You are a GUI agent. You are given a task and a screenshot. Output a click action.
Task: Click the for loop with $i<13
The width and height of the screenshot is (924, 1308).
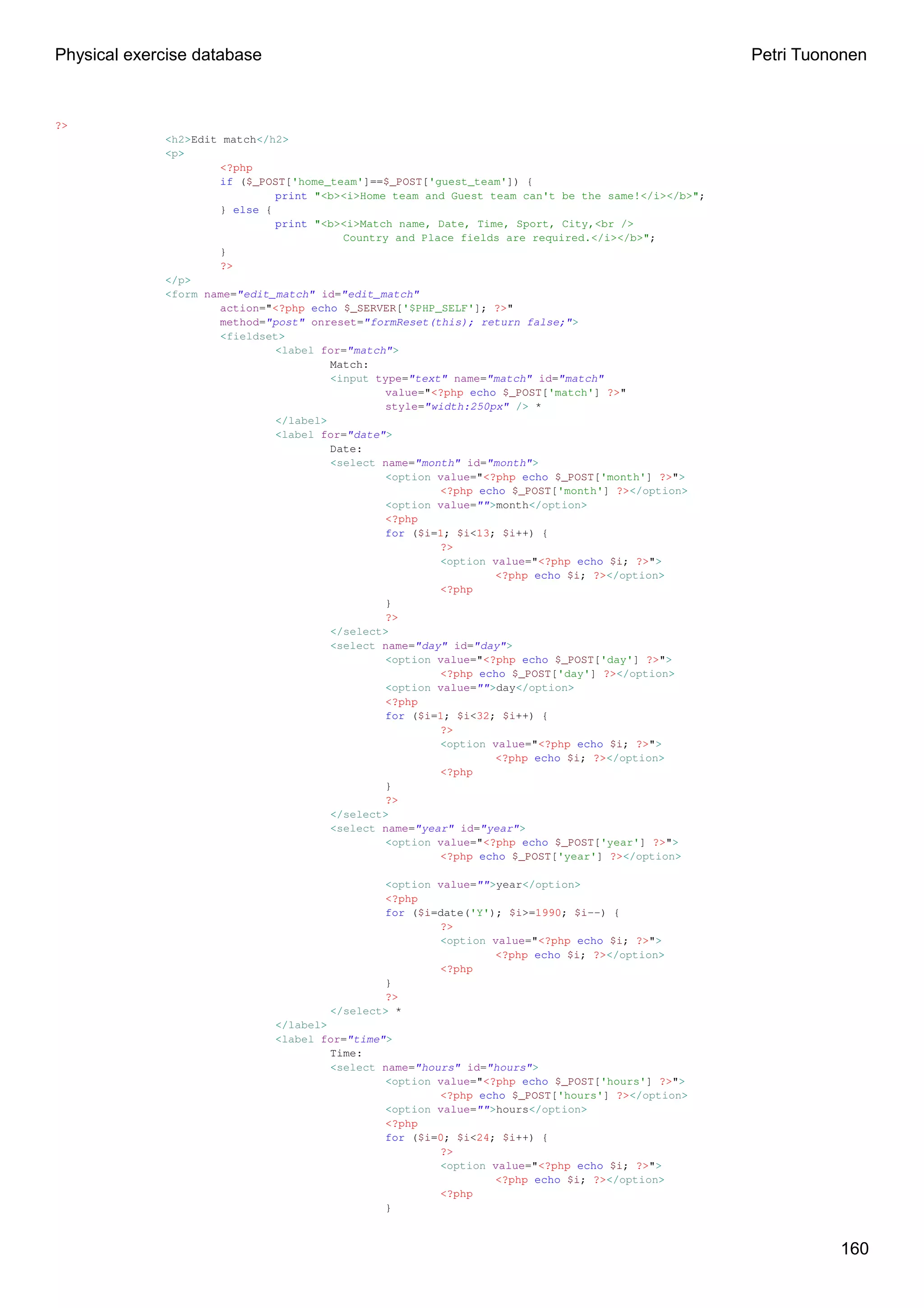click(x=466, y=533)
